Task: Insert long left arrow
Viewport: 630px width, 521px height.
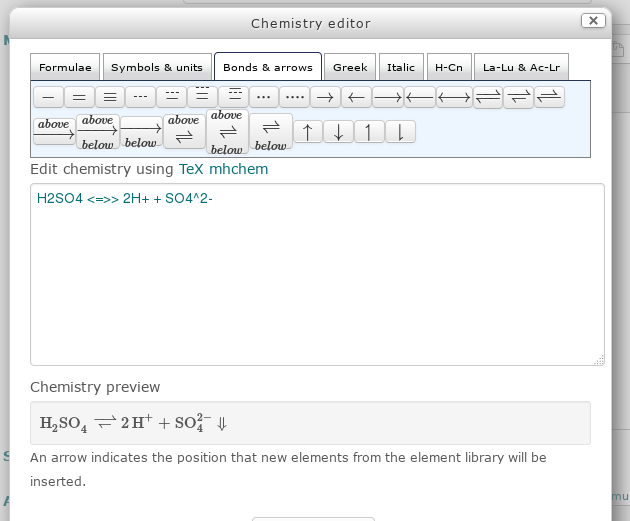Action: (x=420, y=97)
